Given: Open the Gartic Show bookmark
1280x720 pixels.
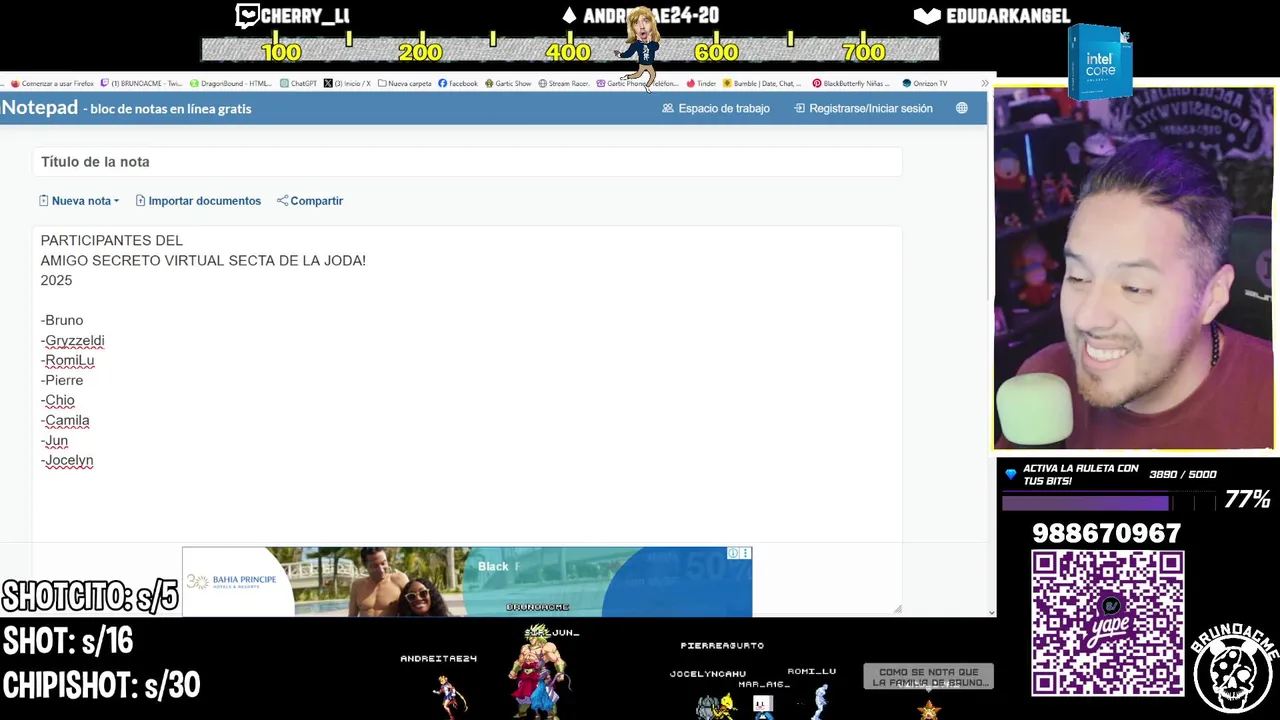Looking at the screenshot, I should click(x=508, y=84).
